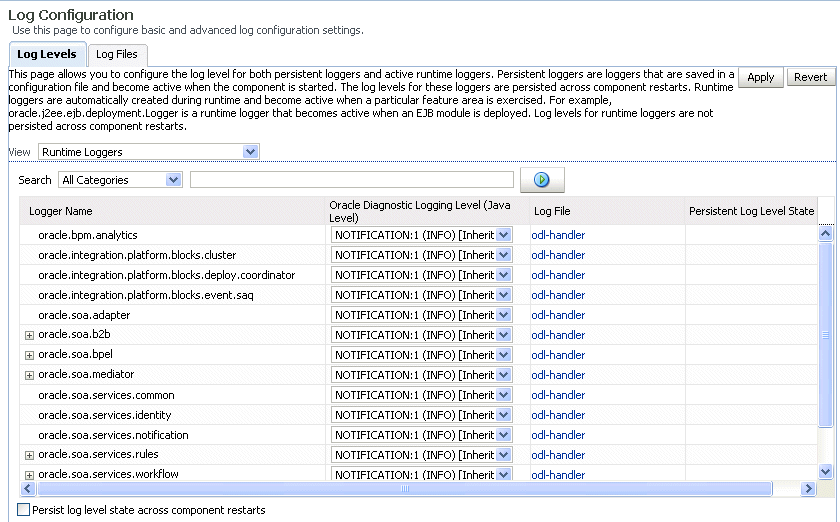Click the horizontal scrollbar left arrow
Screen dimensions: 840x522
(x=28, y=489)
